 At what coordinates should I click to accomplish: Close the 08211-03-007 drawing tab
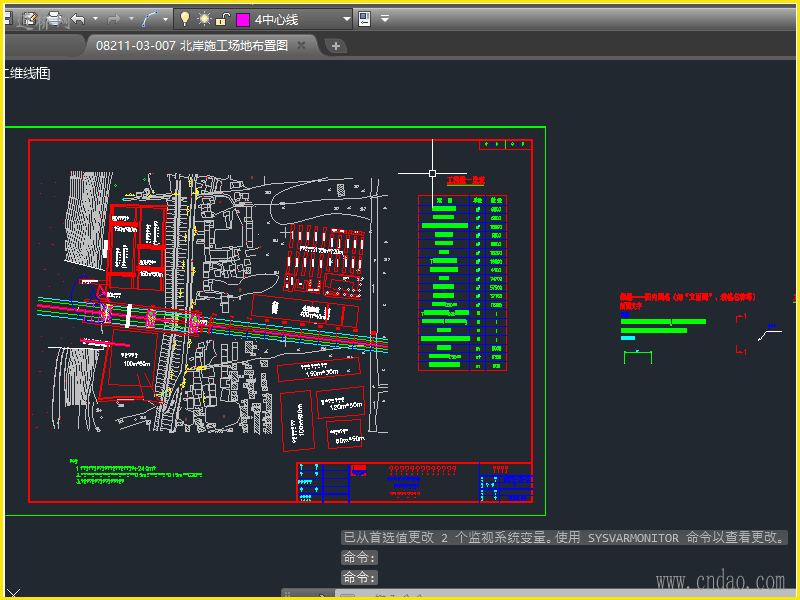pyautogui.click(x=302, y=45)
